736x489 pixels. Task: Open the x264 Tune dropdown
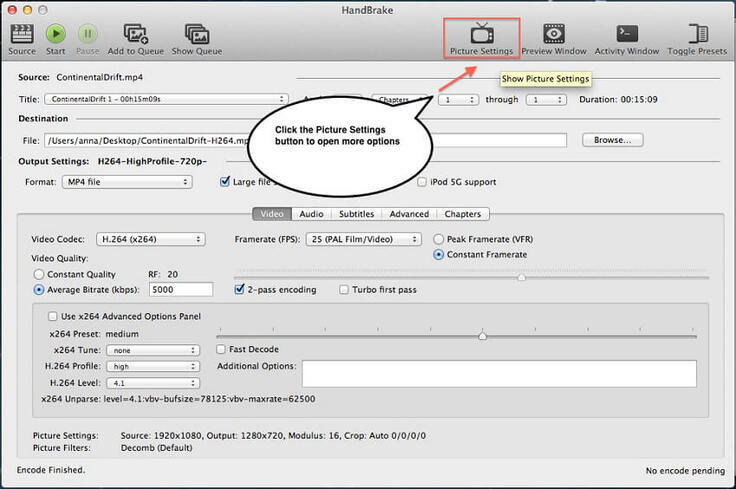(153, 350)
